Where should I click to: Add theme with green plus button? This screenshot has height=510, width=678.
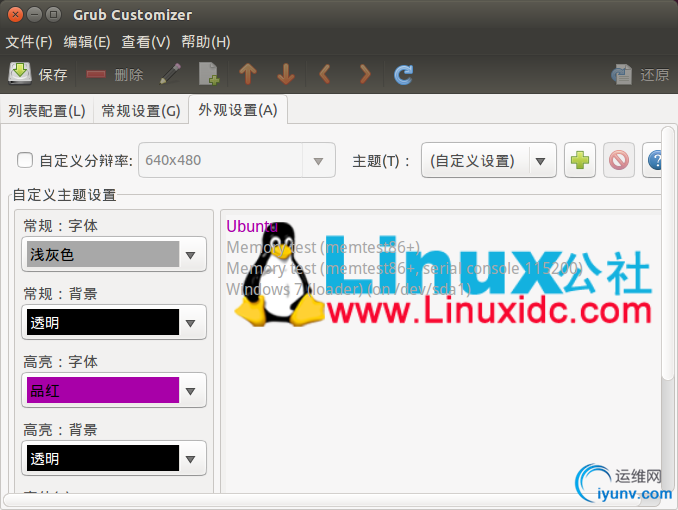tap(580, 160)
